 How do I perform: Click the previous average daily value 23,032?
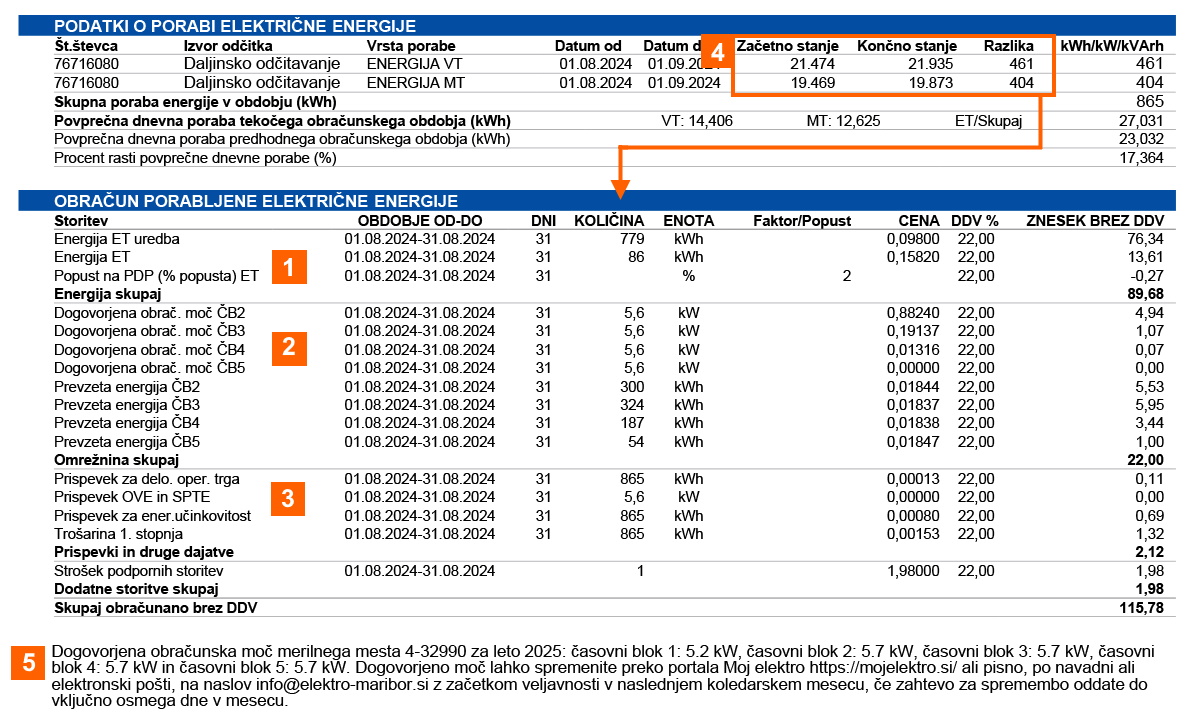click(1141, 139)
